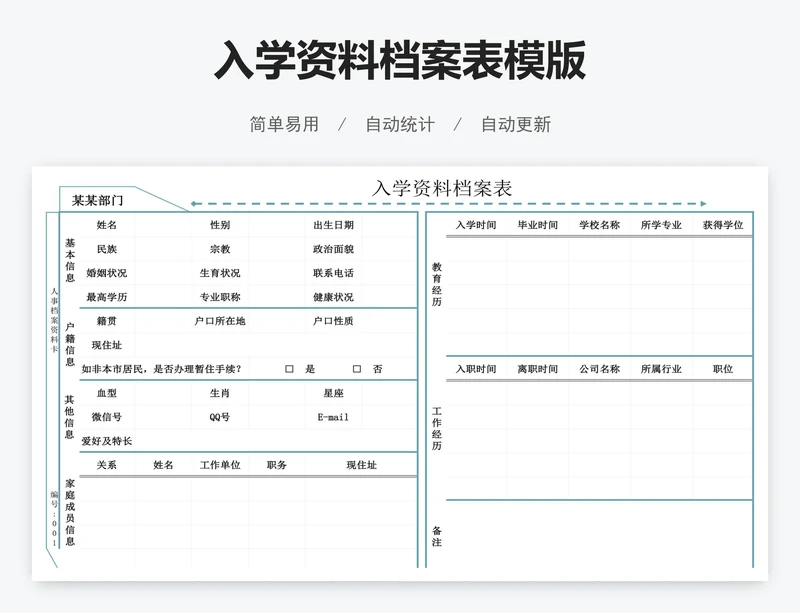Select the 姓名 header in family table
Image resolution: width=800 pixels, height=613 pixels.
point(163,465)
